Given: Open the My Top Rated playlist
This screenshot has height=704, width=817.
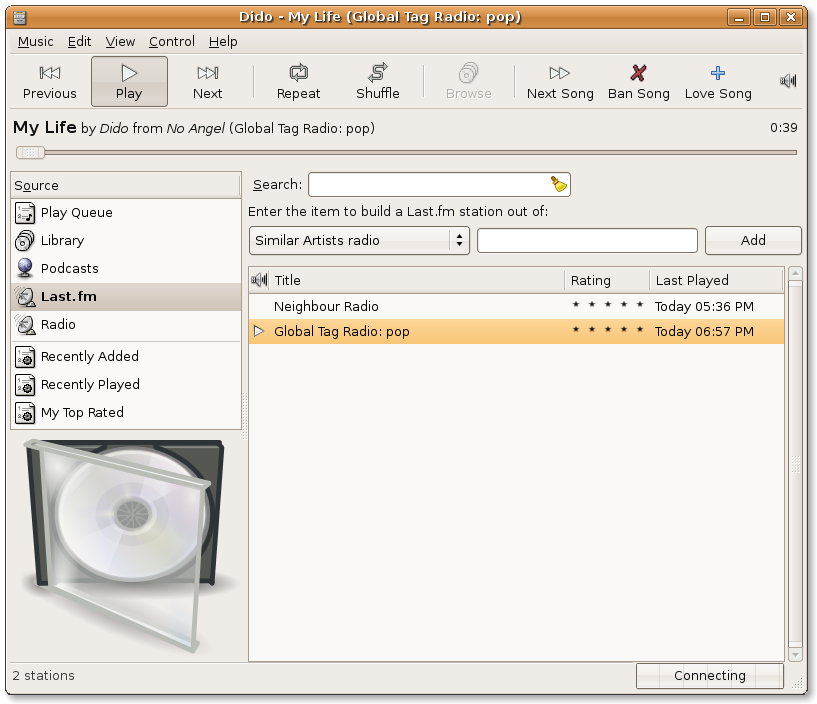Looking at the screenshot, I should click(x=126, y=413).
